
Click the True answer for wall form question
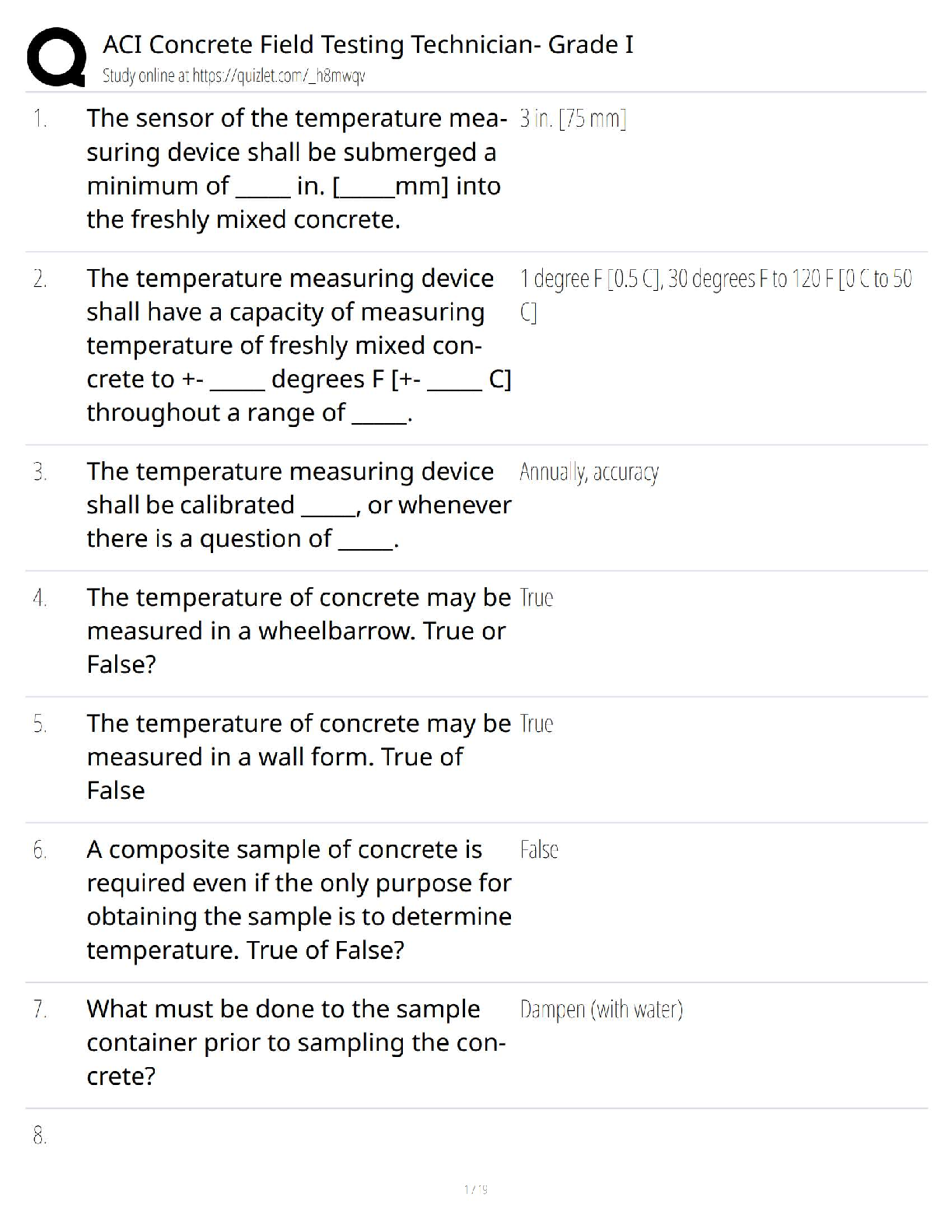pos(536,724)
